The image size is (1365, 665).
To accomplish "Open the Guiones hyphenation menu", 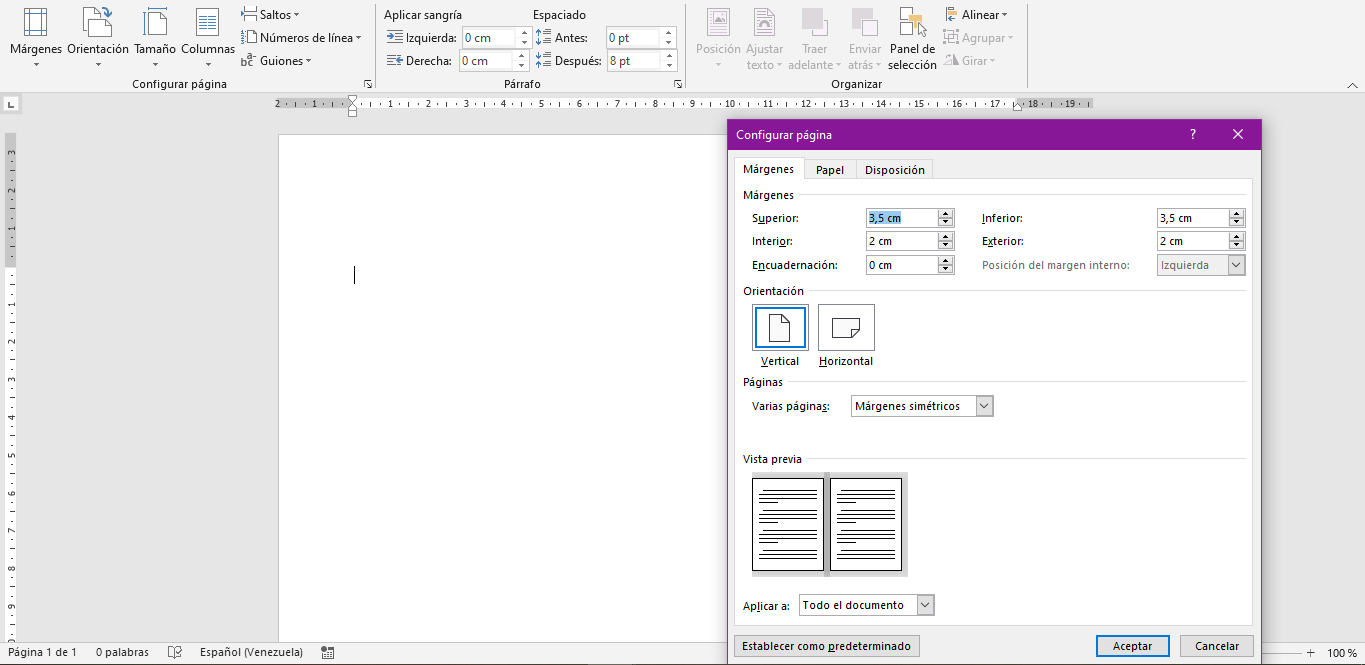I will click(277, 61).
